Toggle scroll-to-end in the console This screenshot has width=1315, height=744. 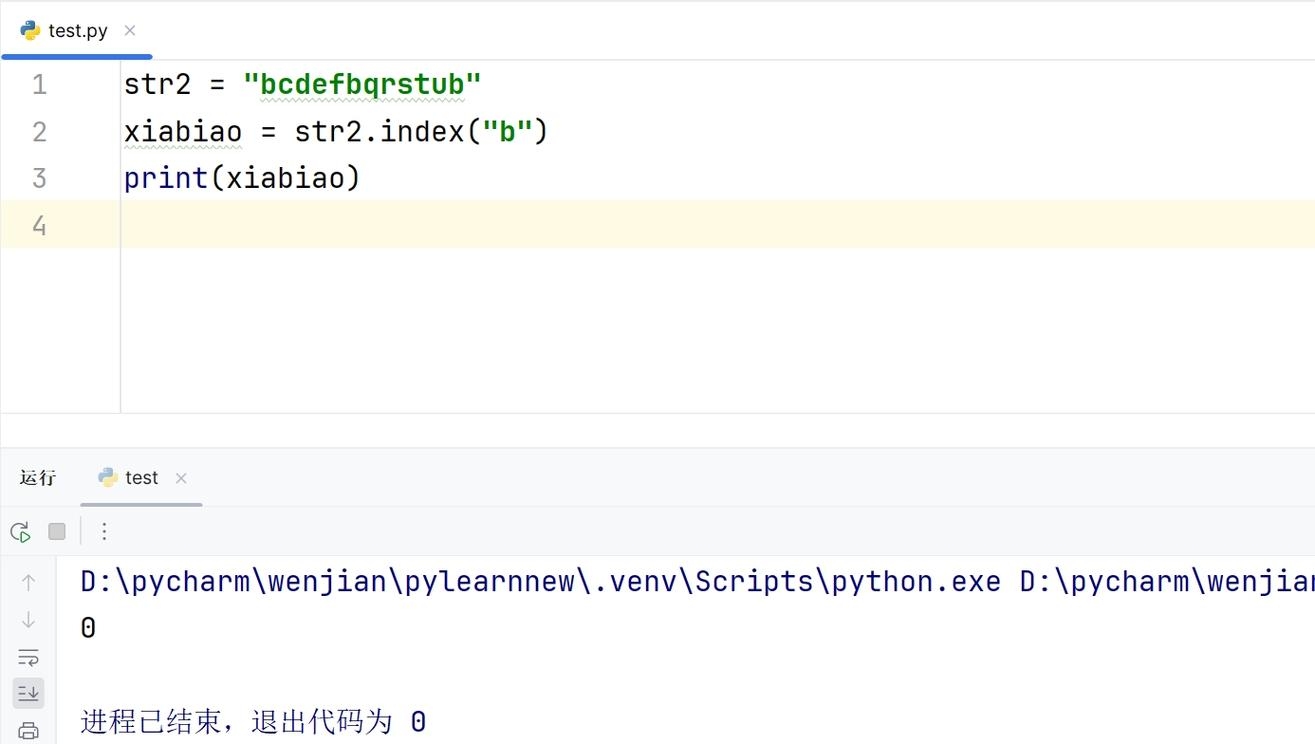[28, 692]
